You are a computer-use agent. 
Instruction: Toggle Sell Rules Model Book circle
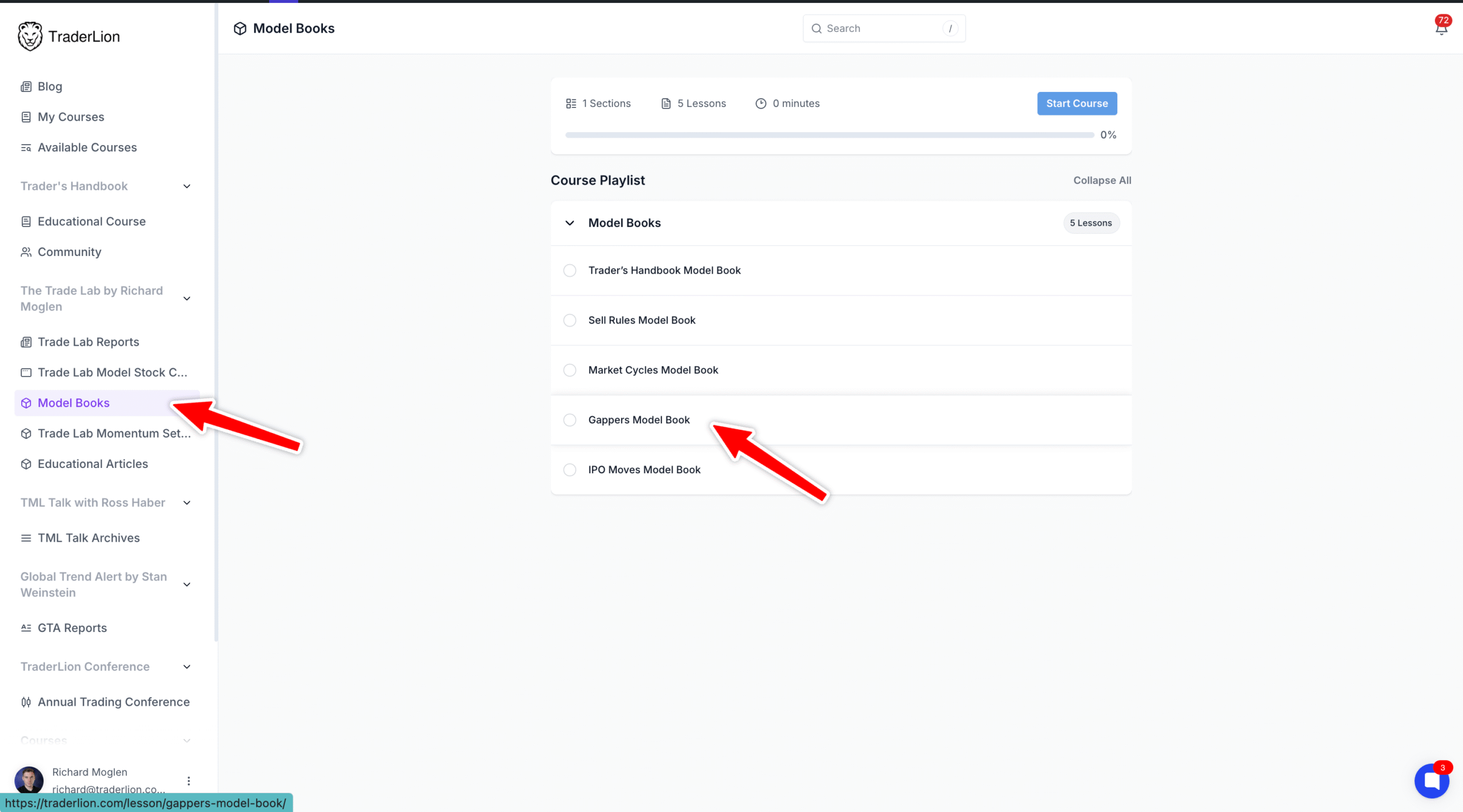point(570,321)
